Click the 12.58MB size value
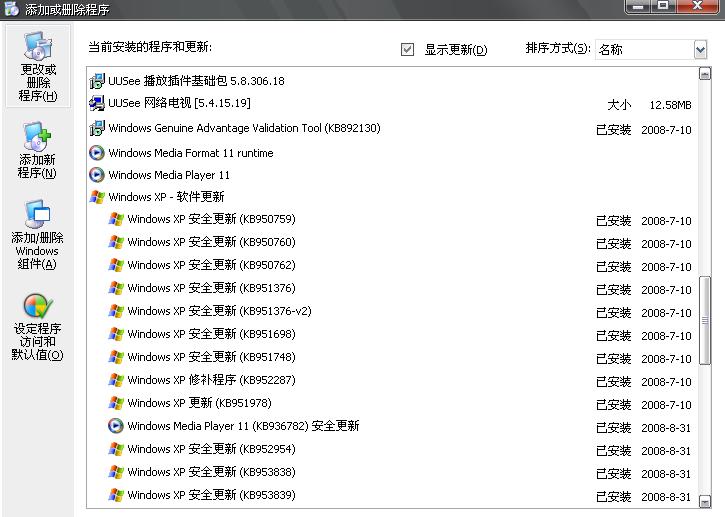The width and height of the screenshot is (725, 517). click(x=670, y=105)
